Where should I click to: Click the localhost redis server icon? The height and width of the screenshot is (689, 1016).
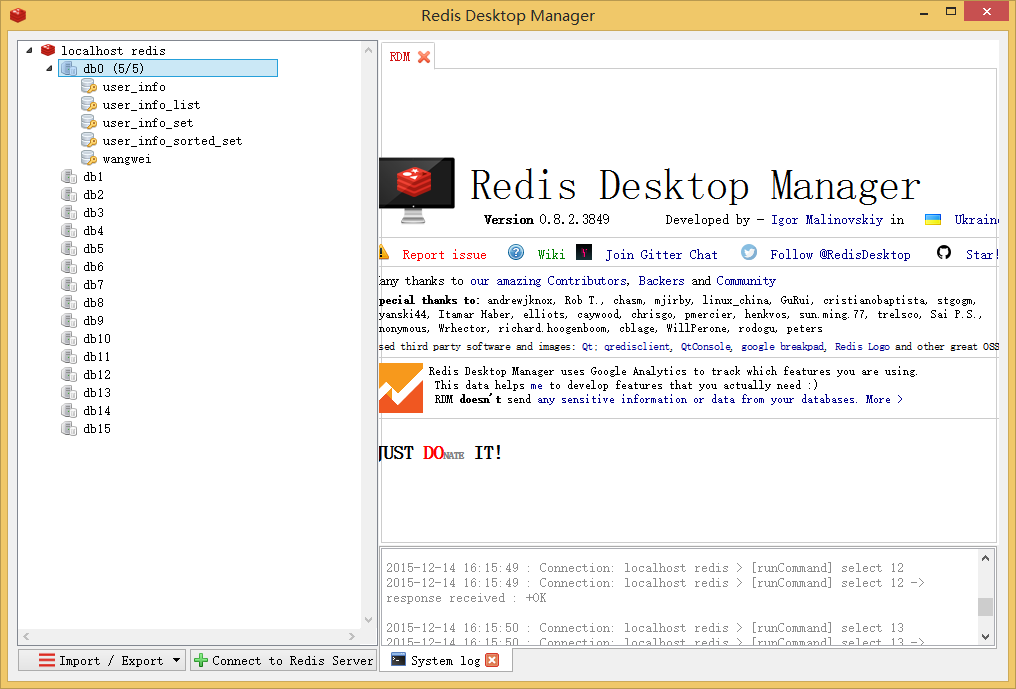click(48, 50)
